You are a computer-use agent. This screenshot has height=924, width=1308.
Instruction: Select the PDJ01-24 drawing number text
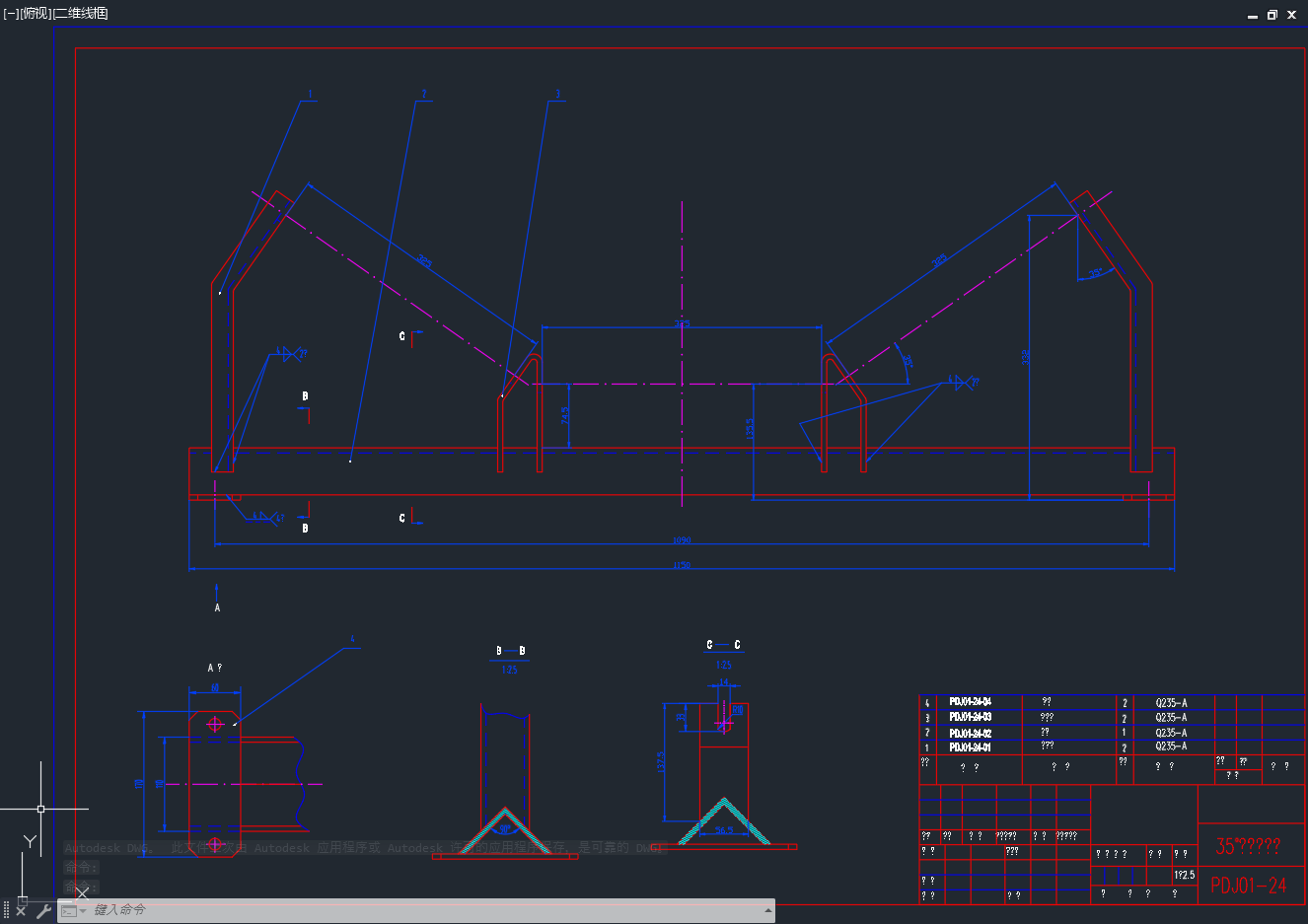click(x=1249, y=886)
